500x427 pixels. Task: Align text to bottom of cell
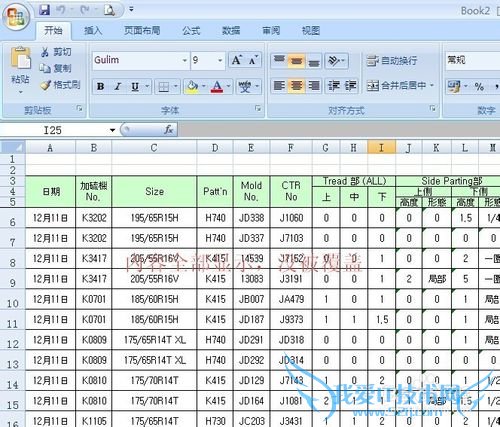click(x=314, y=61)
